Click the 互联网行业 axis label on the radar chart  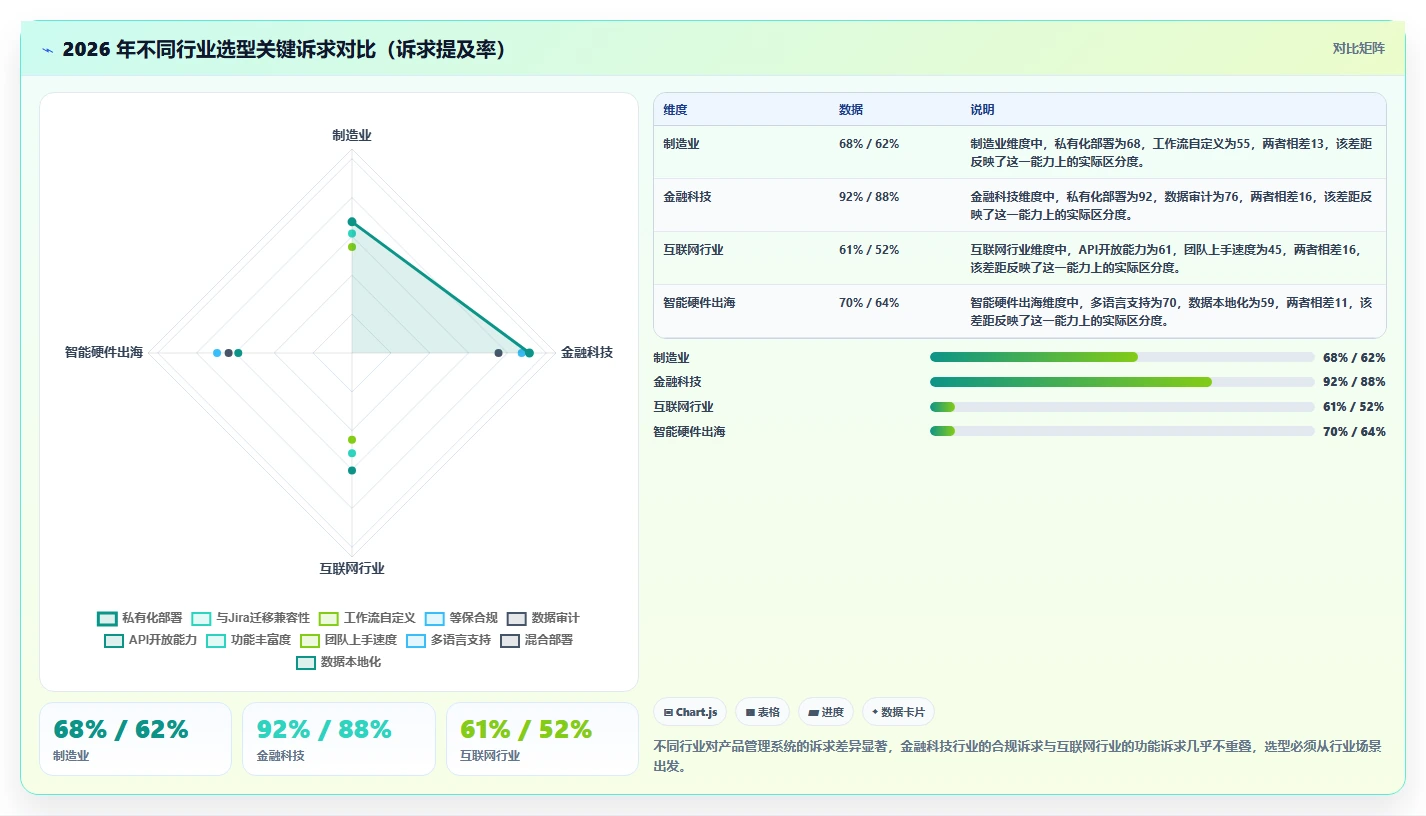352,568
